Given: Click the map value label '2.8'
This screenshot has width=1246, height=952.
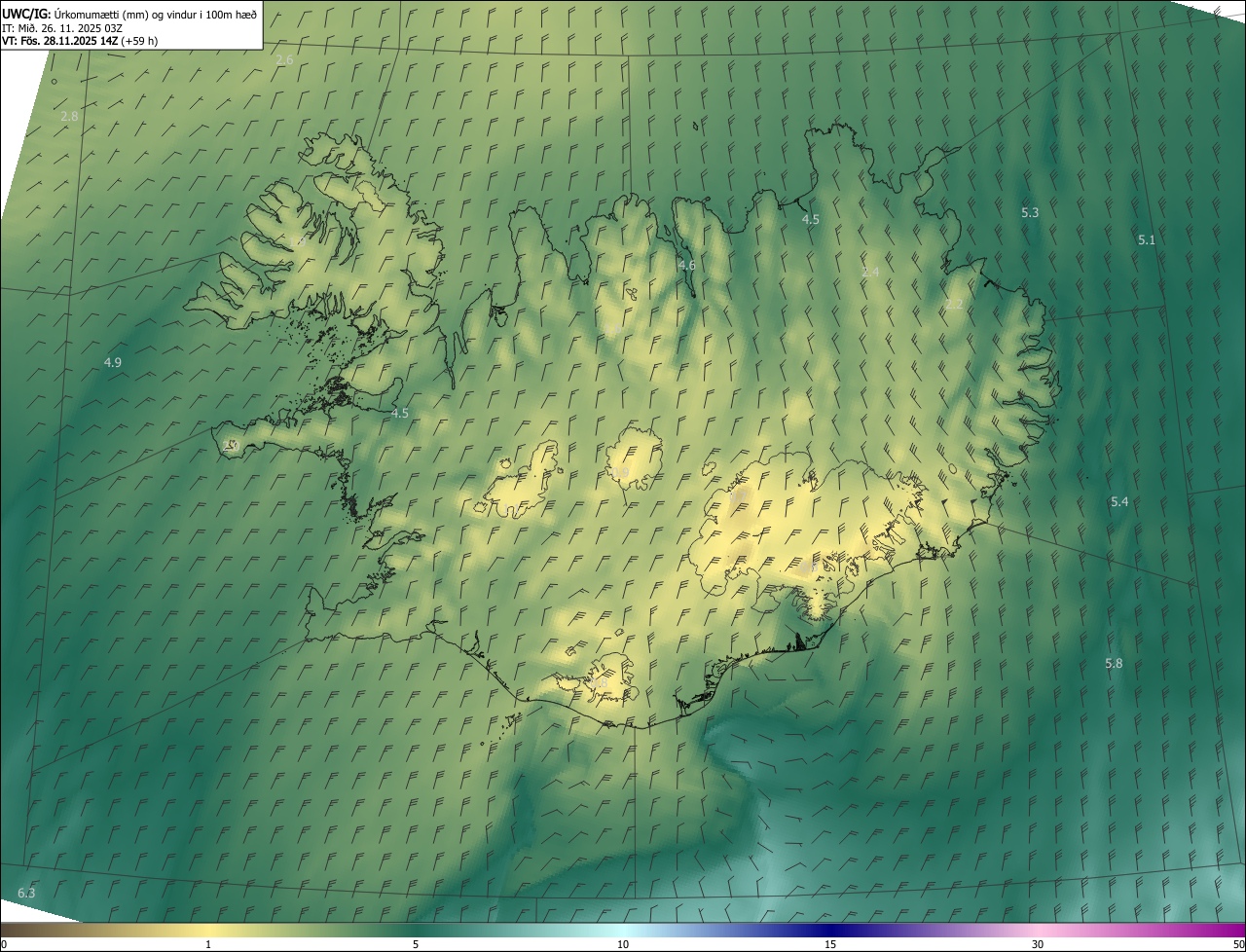Looking at the screenshot, I should pos(69,116).
